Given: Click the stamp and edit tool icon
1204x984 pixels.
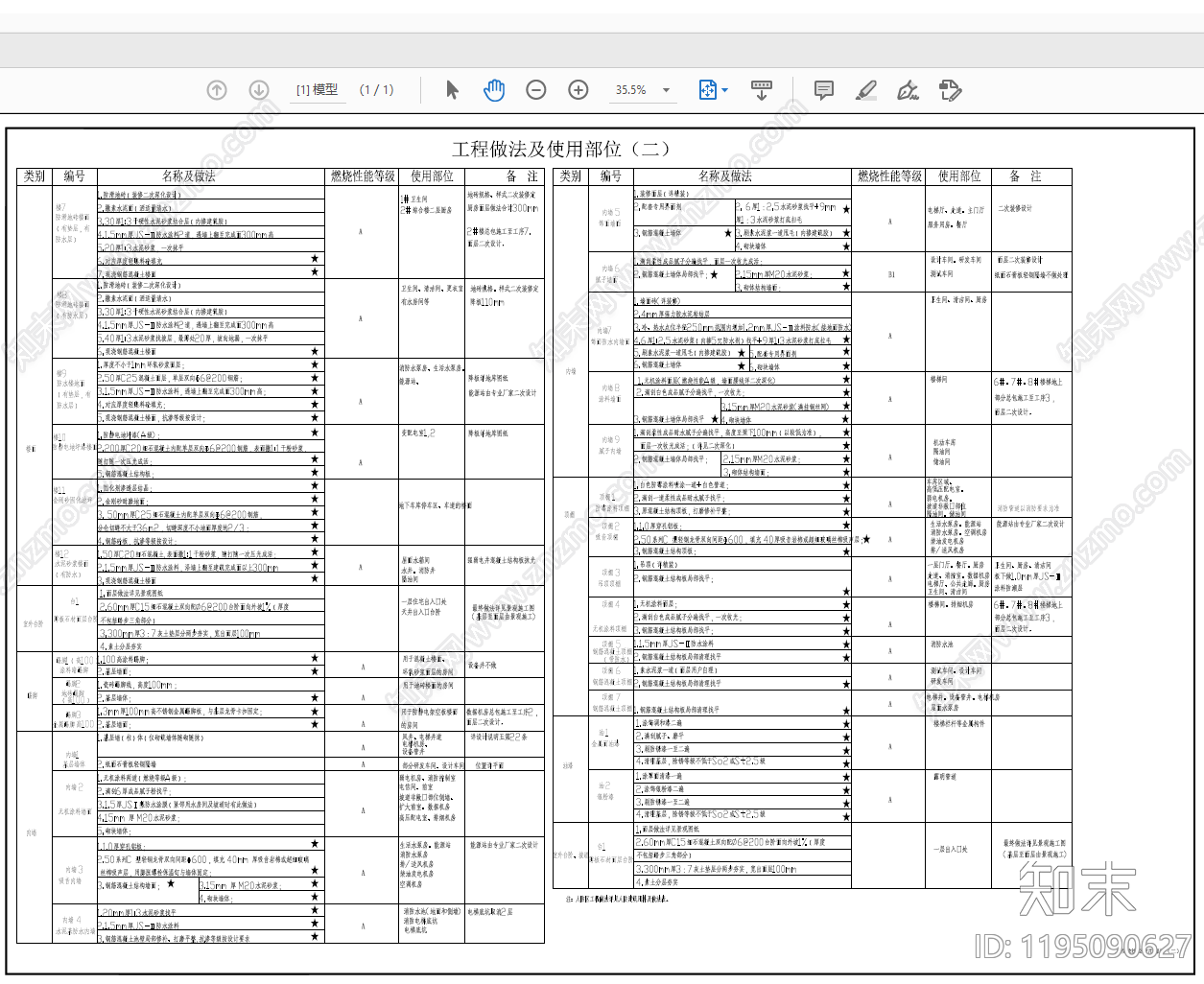Looking at the screenshot, I should pos(950,90).
